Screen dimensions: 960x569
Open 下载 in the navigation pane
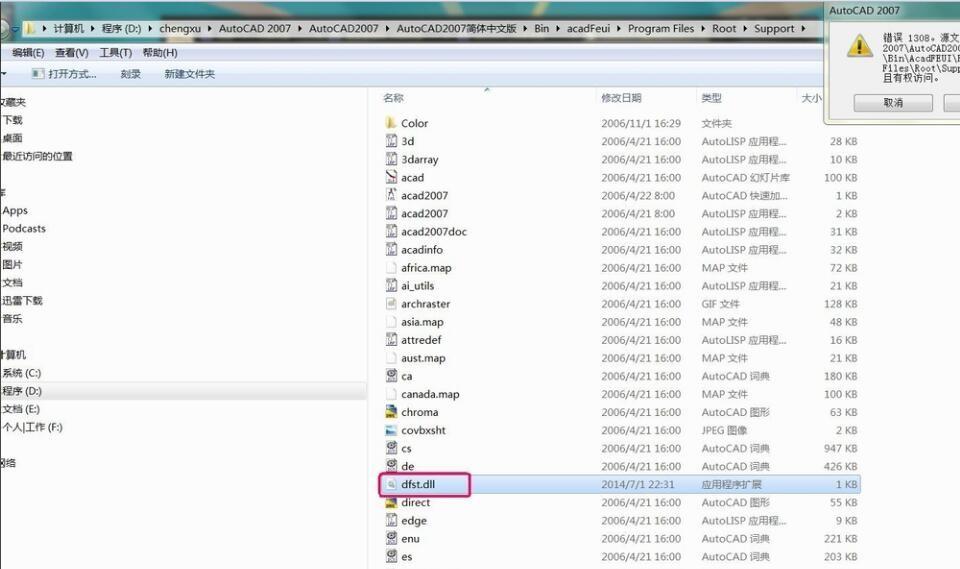pos(12,120)
